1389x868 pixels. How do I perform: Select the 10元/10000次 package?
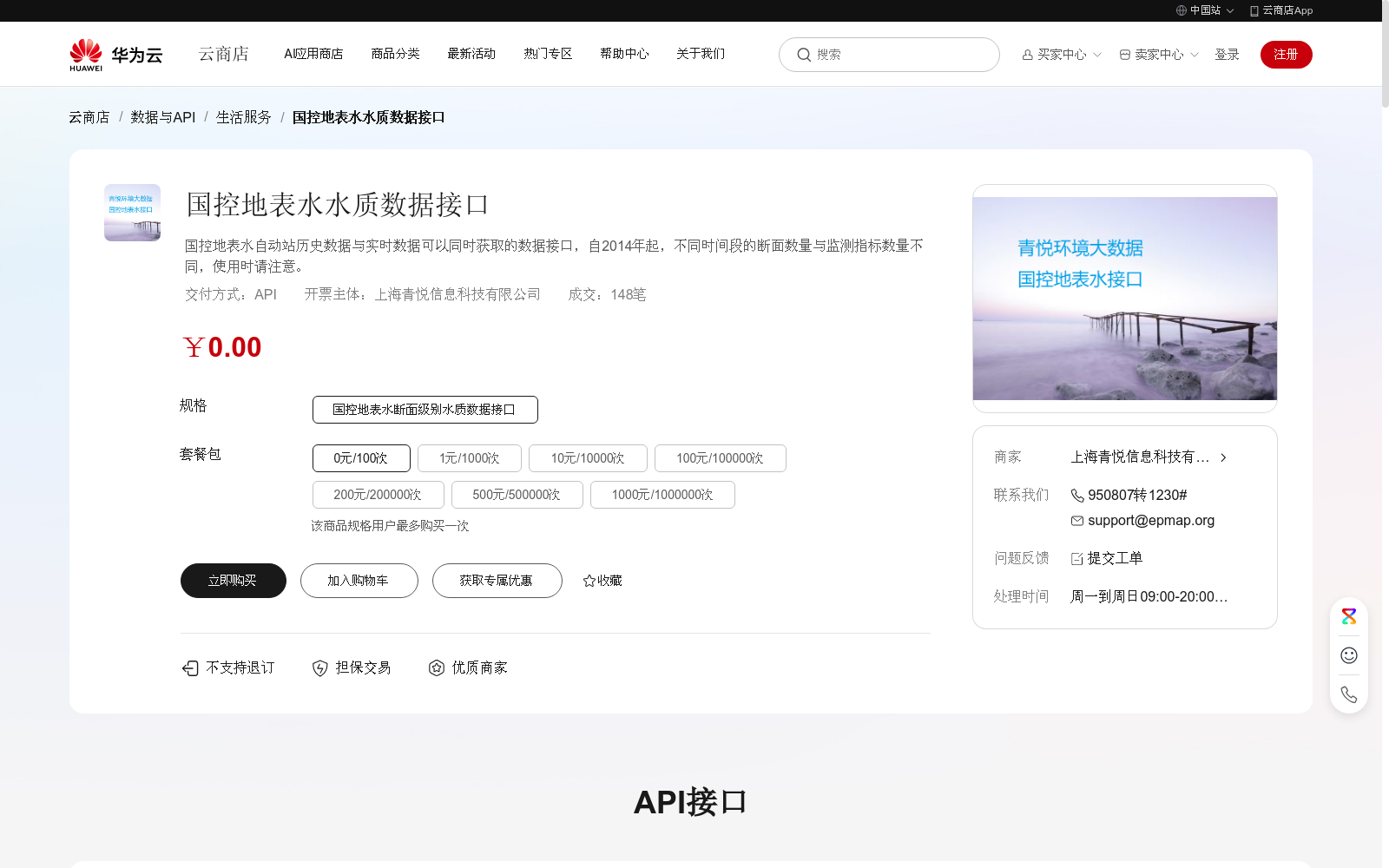[588, 458]
